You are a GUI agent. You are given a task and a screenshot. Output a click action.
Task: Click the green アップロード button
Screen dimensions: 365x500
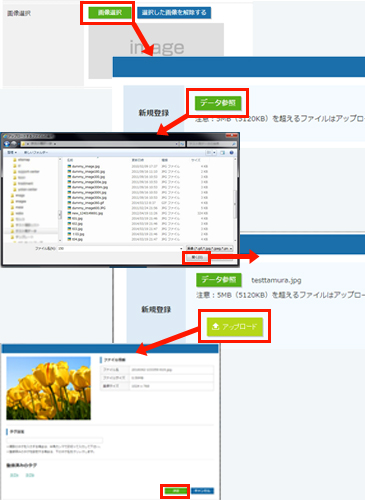(235, 326)
